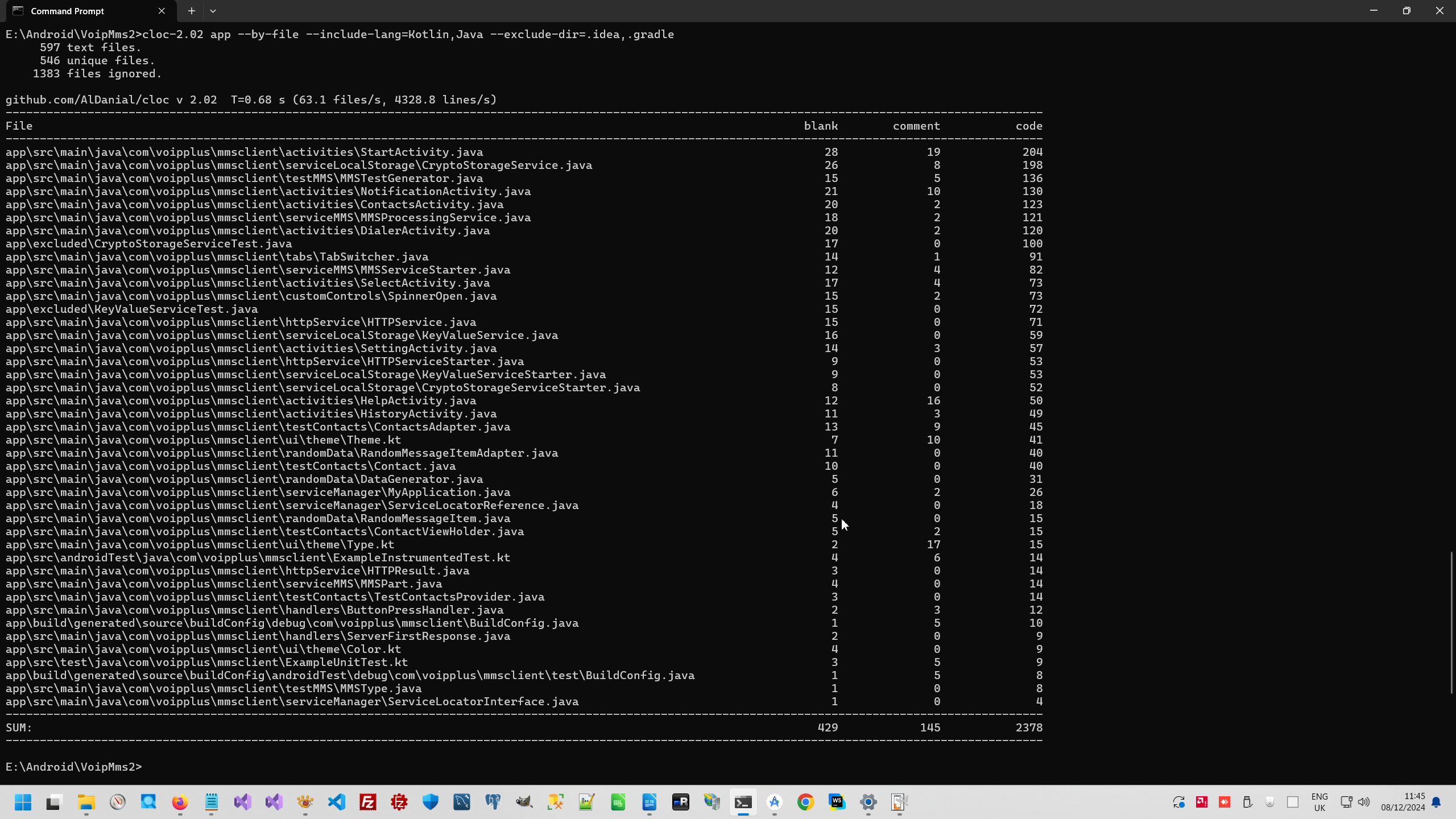
Task: Open the notification bell in system tray
Action: click(1437, 802)
